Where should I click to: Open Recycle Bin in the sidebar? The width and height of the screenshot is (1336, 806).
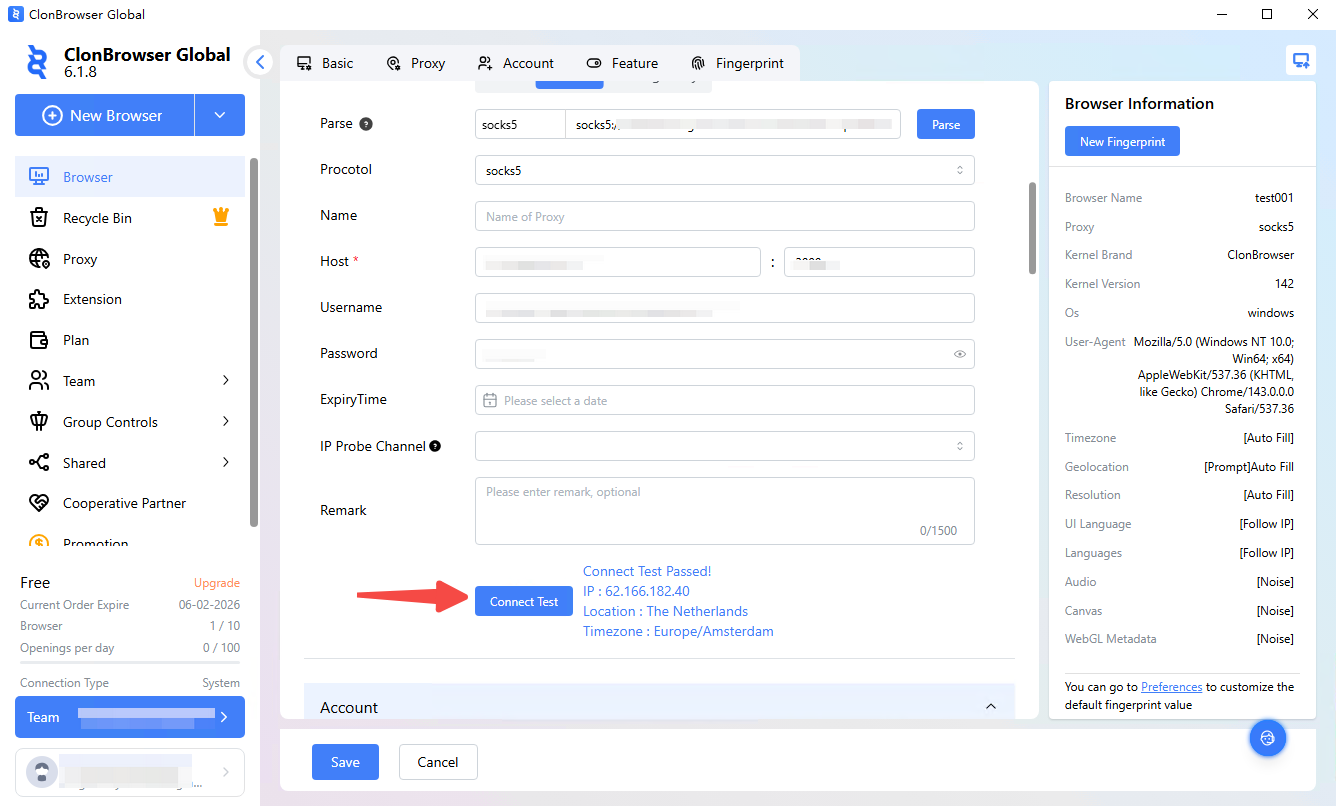[x=97, y=218]
